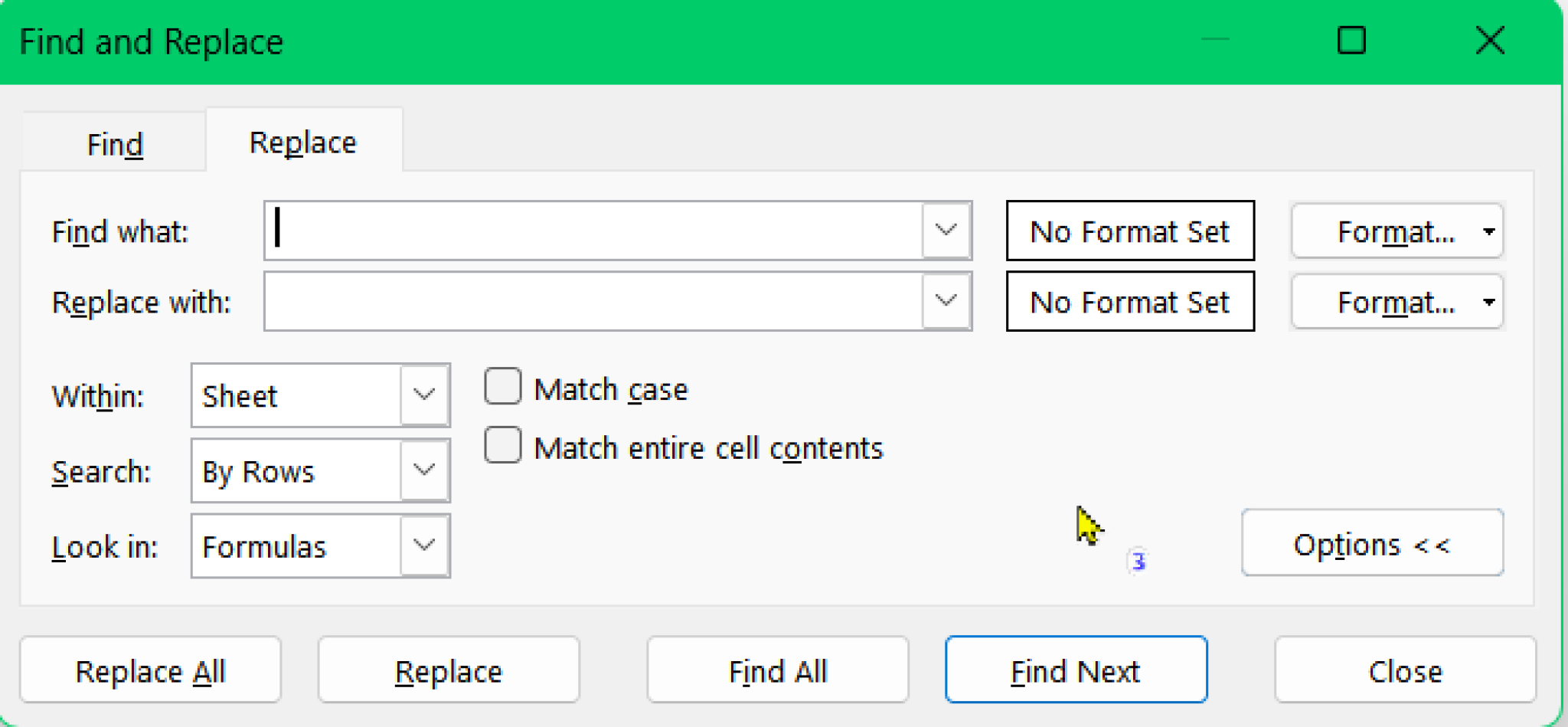This screenshot has width=1568, height=727.
Task: Click inside the Replace with field
Action: tap(597, 301)
